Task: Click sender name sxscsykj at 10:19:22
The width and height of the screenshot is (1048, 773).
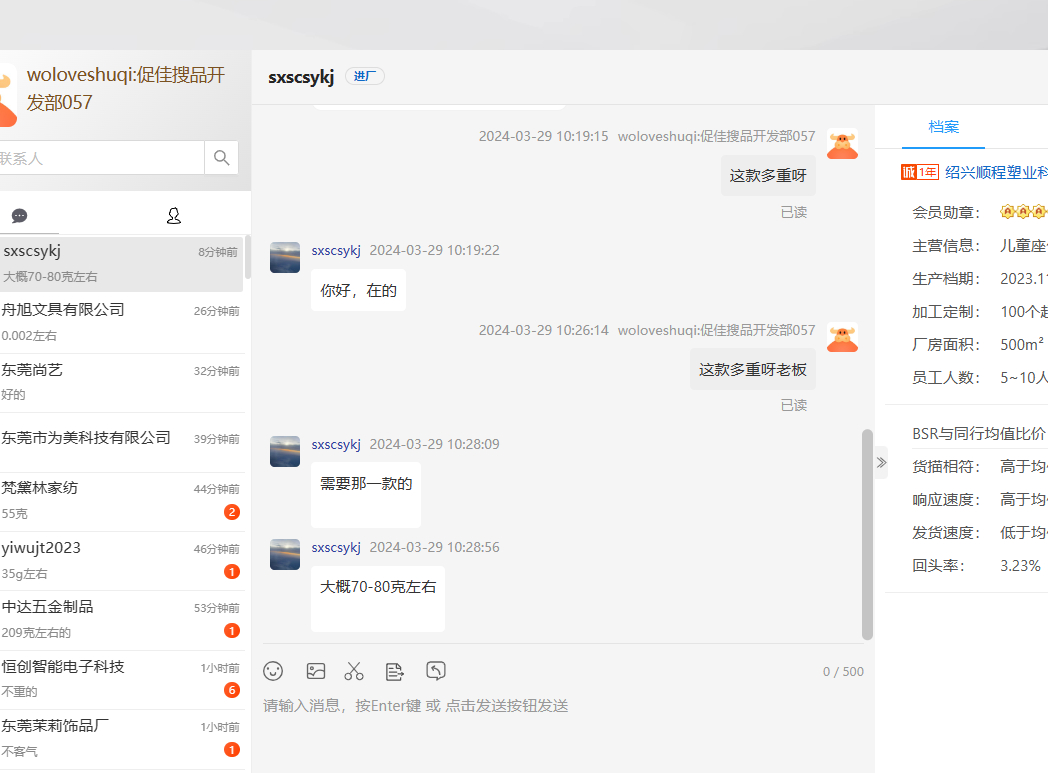Action: point(336,251)
